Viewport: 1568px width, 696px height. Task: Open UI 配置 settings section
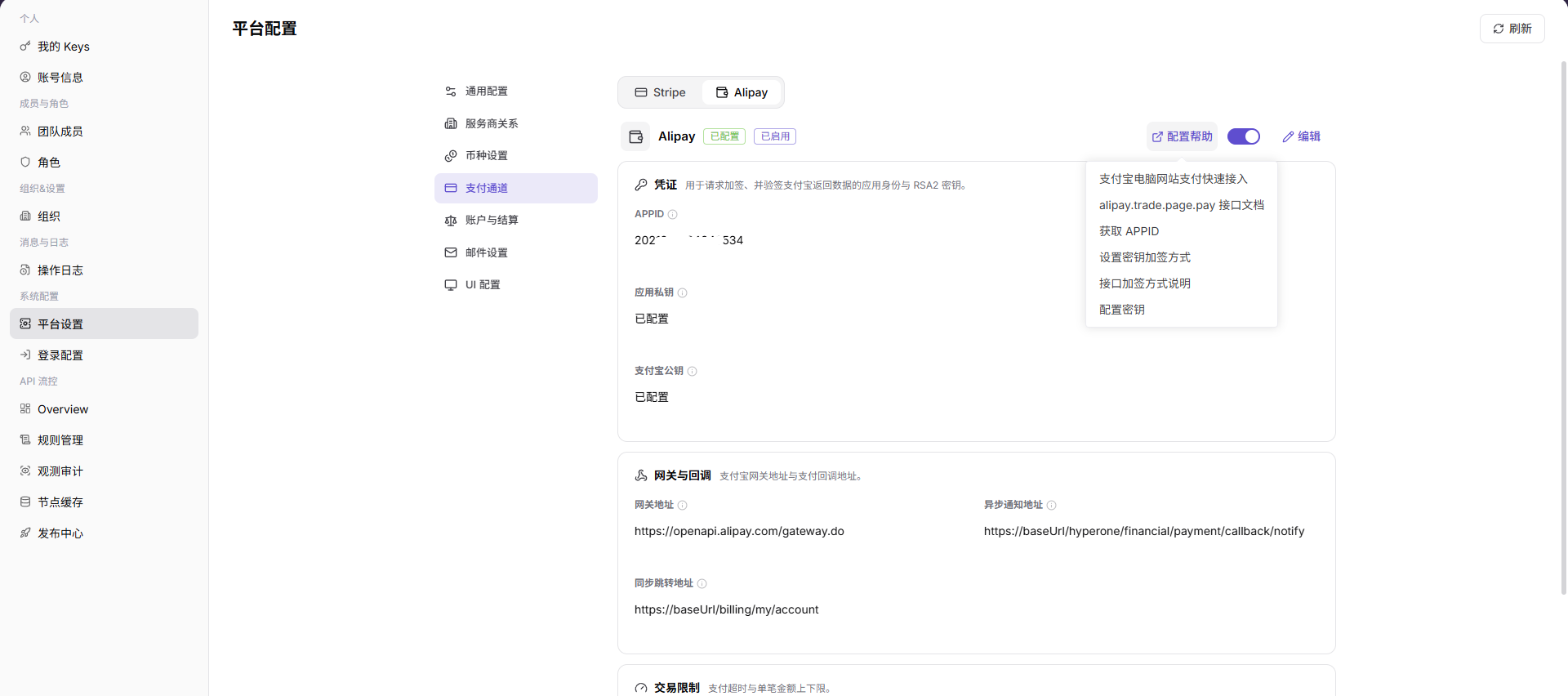point(516,285)
